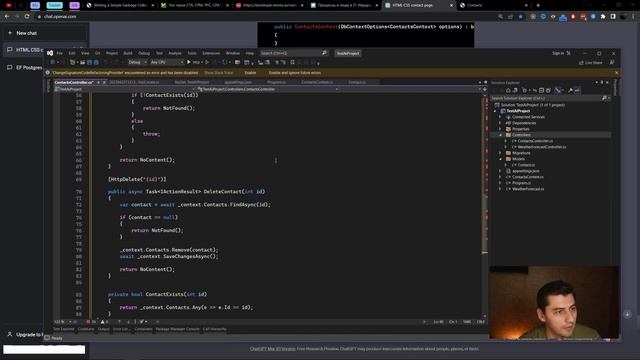Click the Live Share icon
Viewport: 640px width, 360px height.
[x=581, y=62]
